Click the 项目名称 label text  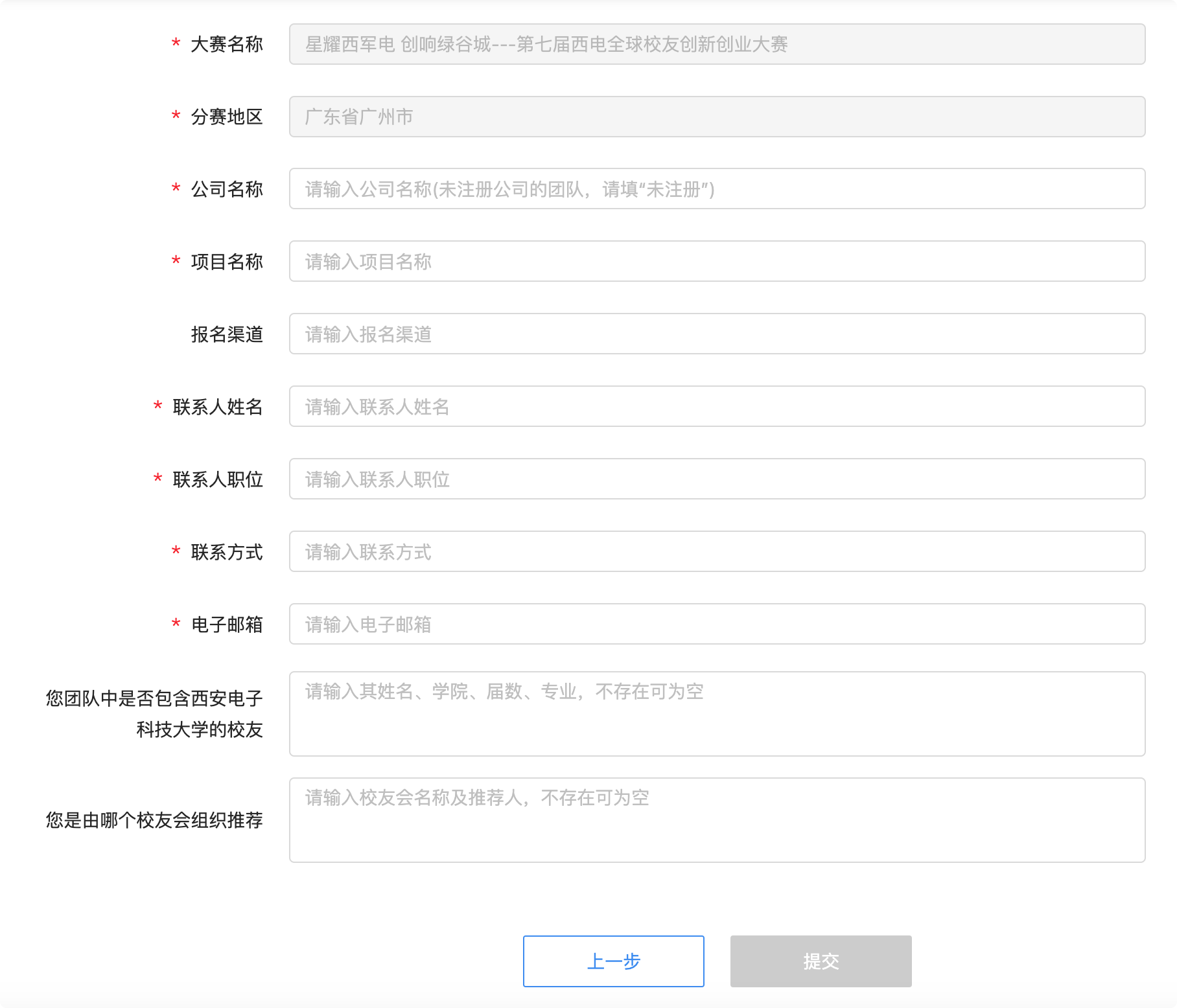(x=226, y=262)
